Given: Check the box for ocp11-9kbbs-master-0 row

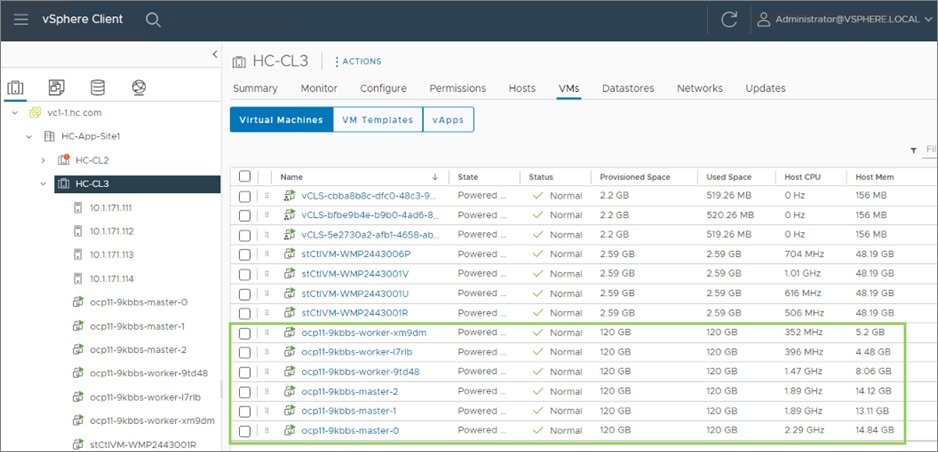Looking at the screenshot, I should point(245,431).
